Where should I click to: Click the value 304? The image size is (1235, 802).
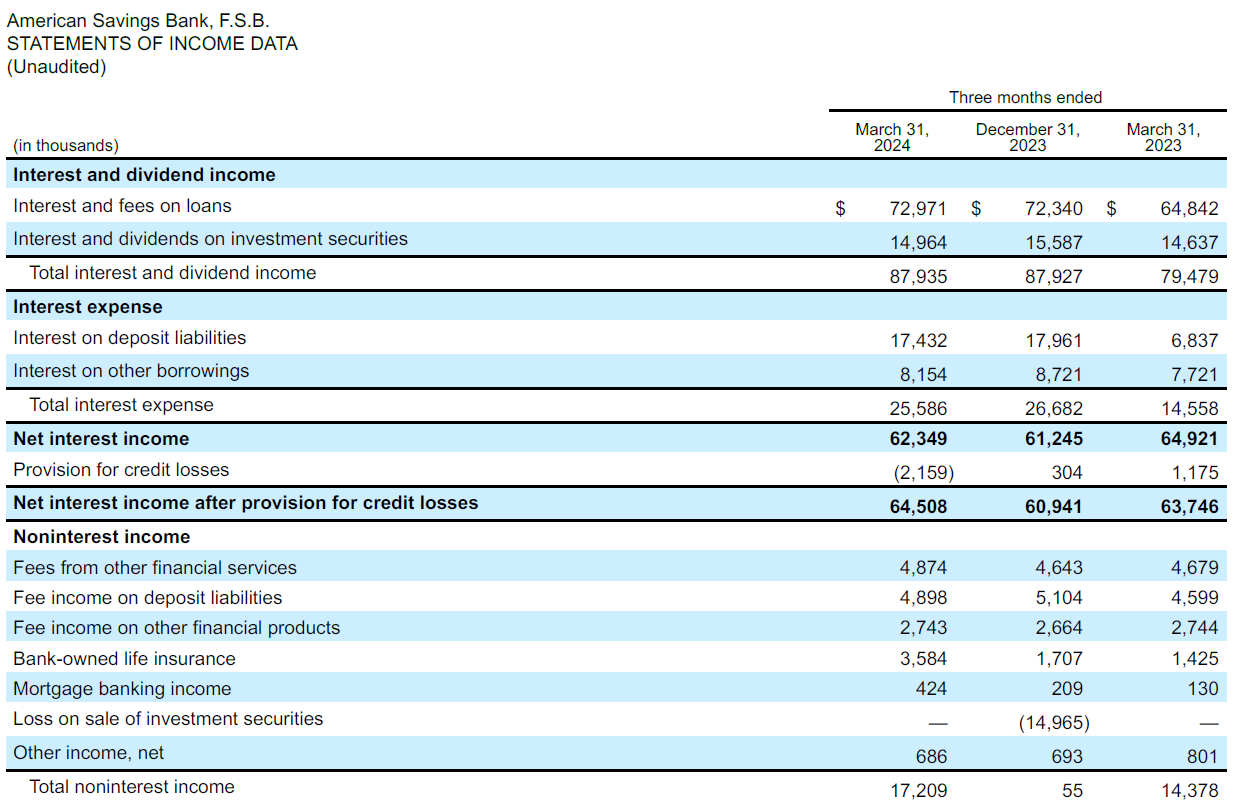(1067, 473)
